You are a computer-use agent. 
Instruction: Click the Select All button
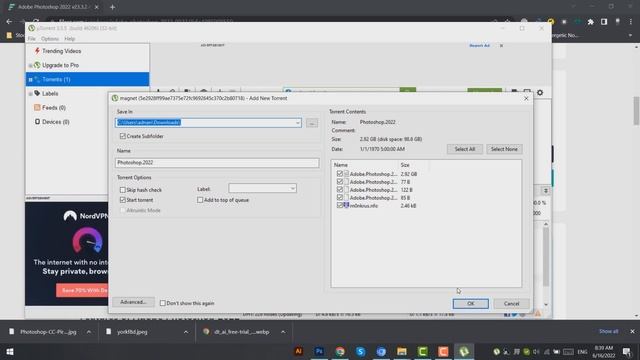click(x=464, y=149)
